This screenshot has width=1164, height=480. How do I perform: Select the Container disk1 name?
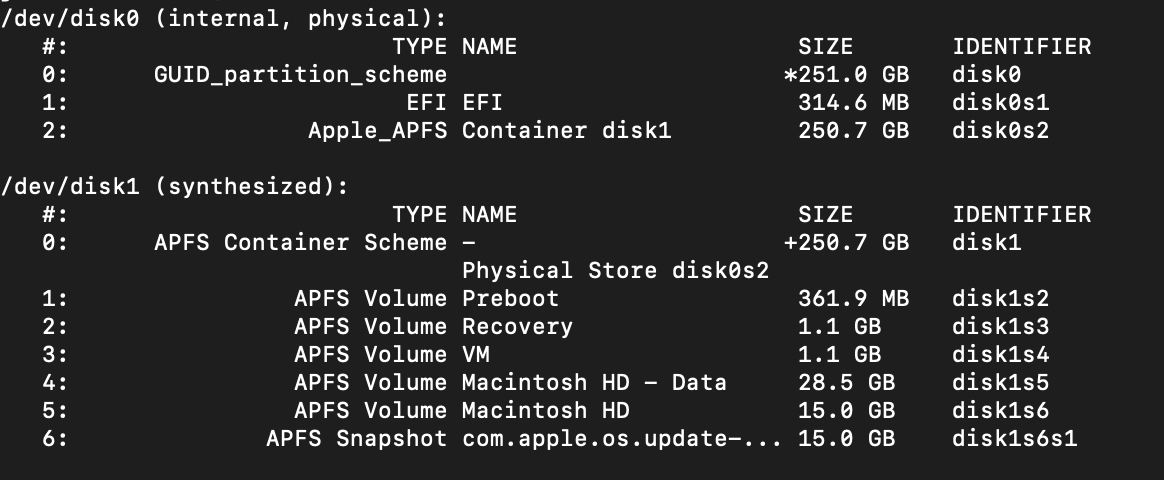566,130
